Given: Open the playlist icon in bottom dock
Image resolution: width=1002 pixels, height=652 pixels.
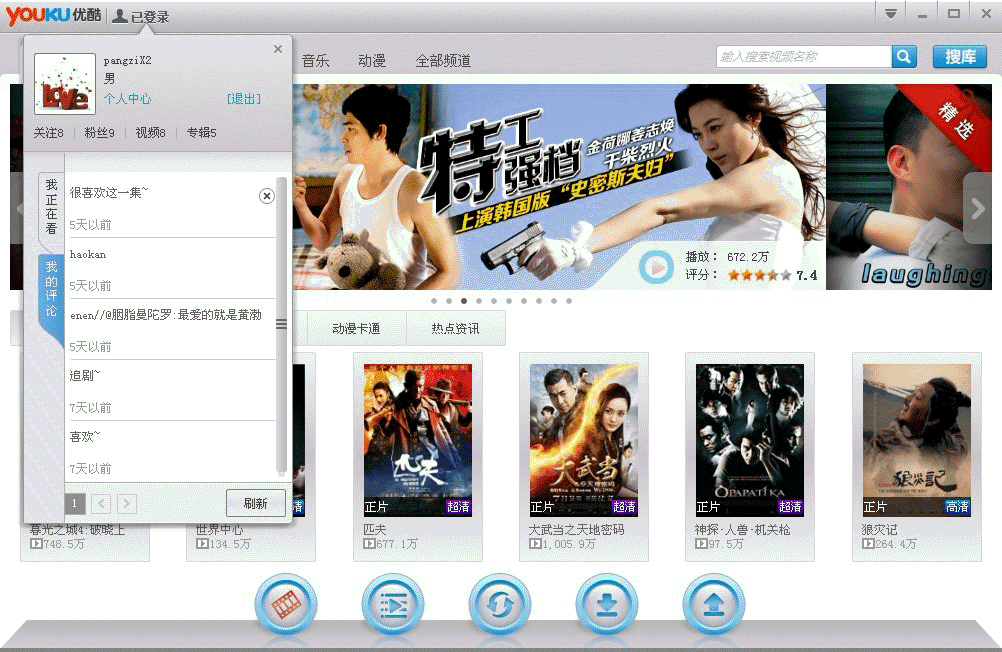Looking at the screenshot, I should [x=392, y=604].
